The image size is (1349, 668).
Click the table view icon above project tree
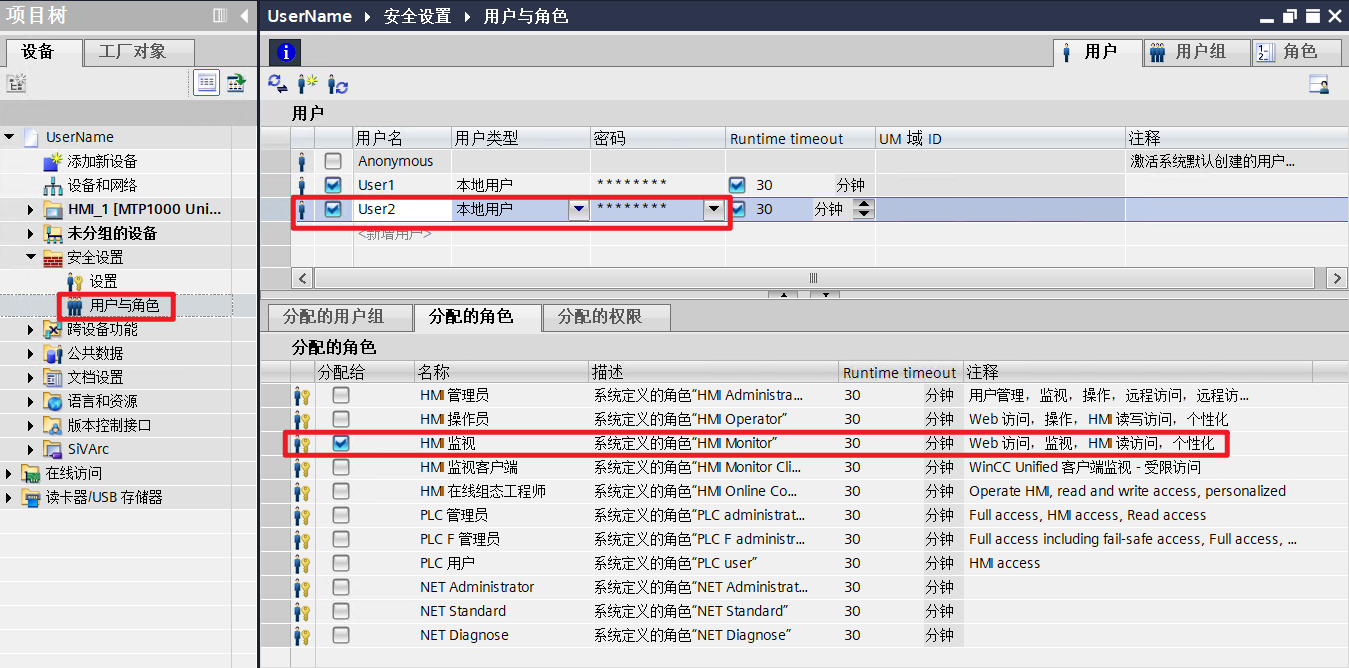[x=206, y=82]
